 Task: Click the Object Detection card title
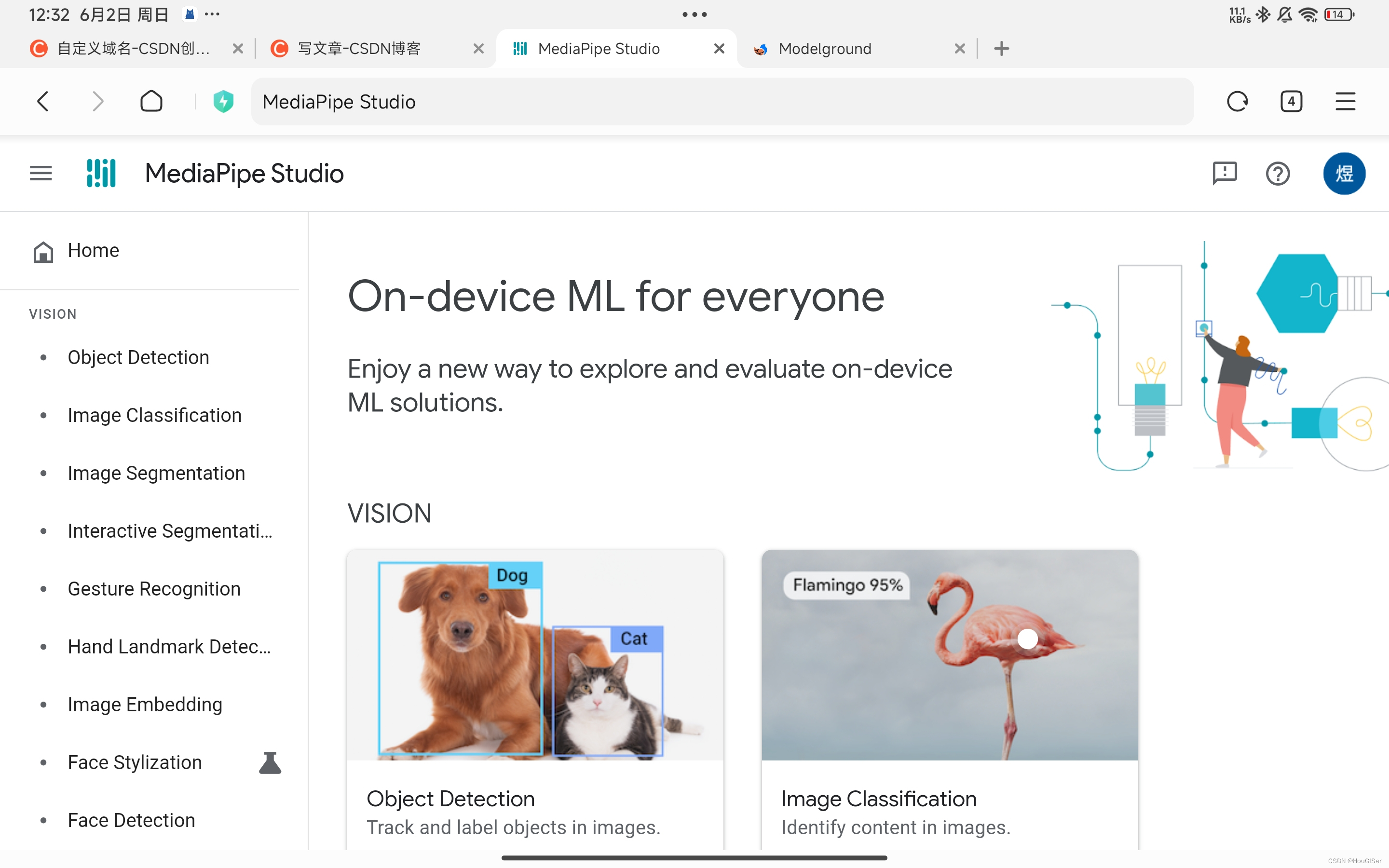450,799
